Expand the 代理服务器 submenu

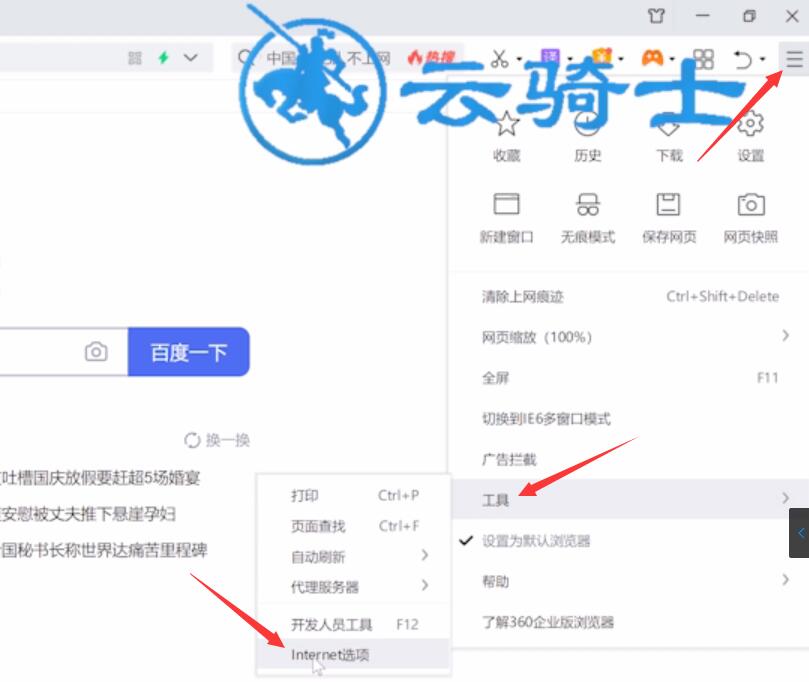click(x=354, y=587)
